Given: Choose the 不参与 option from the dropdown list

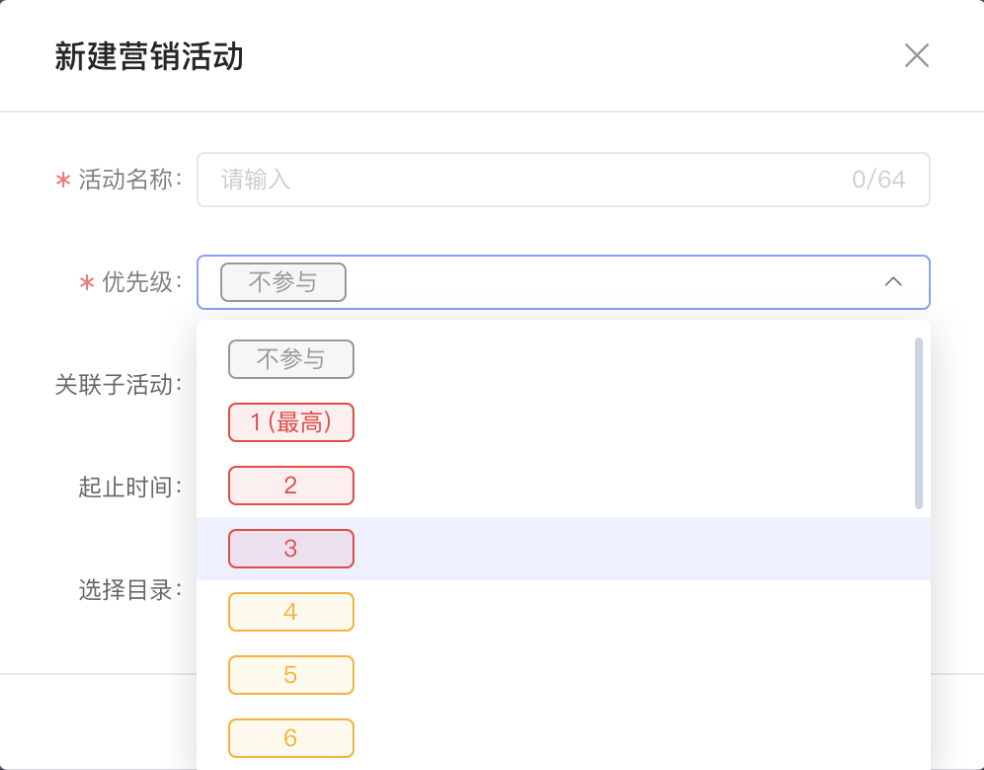Looking at the screenshot, I should [291, 359].
